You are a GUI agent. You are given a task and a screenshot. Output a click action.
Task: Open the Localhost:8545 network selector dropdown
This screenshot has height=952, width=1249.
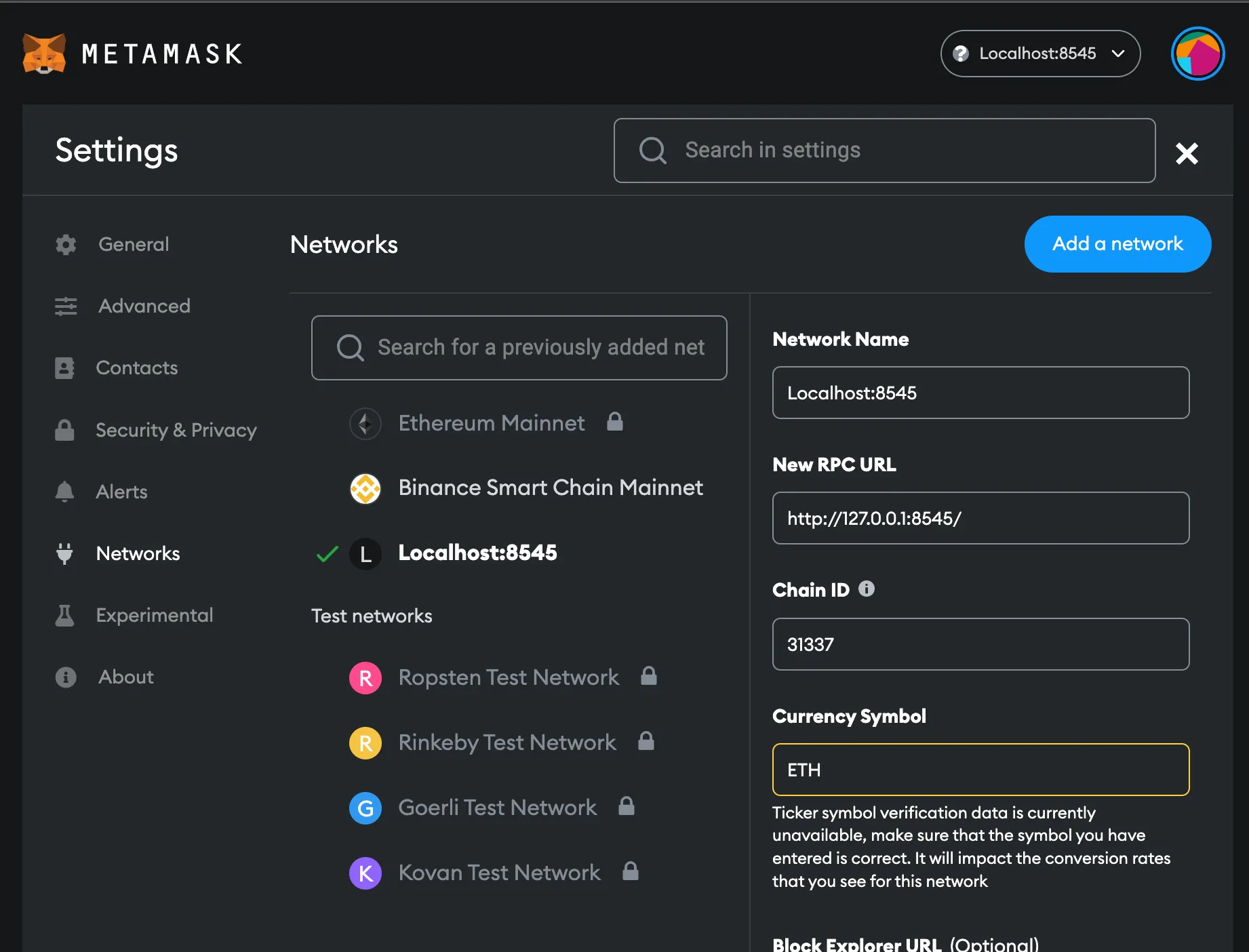click(1040, 54)
